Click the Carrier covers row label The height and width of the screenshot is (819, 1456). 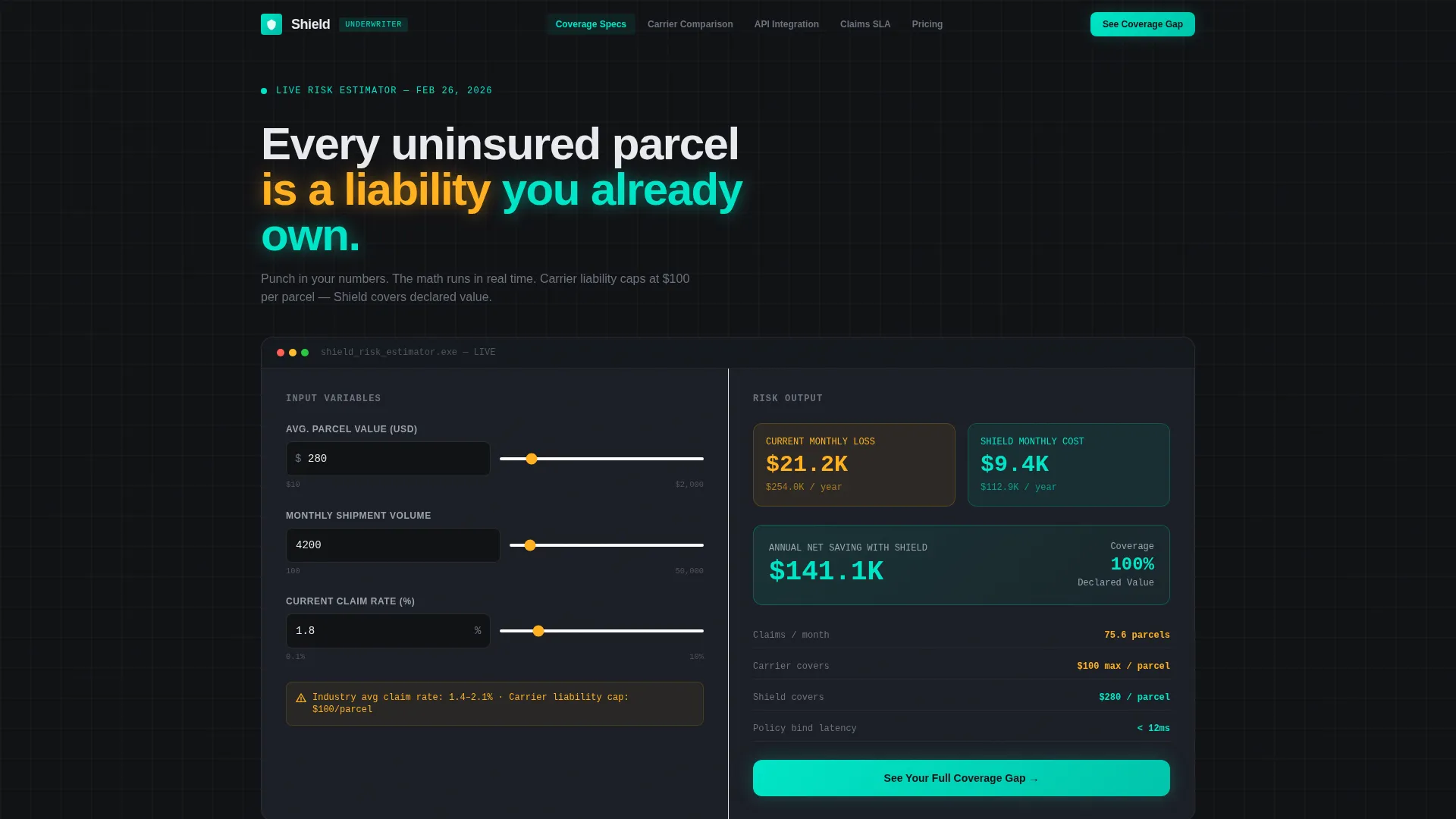(x=791, y=667)
